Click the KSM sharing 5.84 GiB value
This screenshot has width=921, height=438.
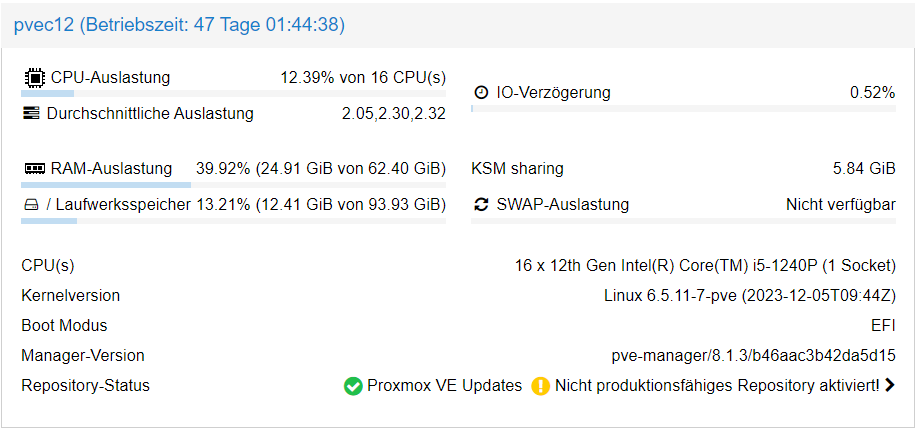tap(864, 169)
